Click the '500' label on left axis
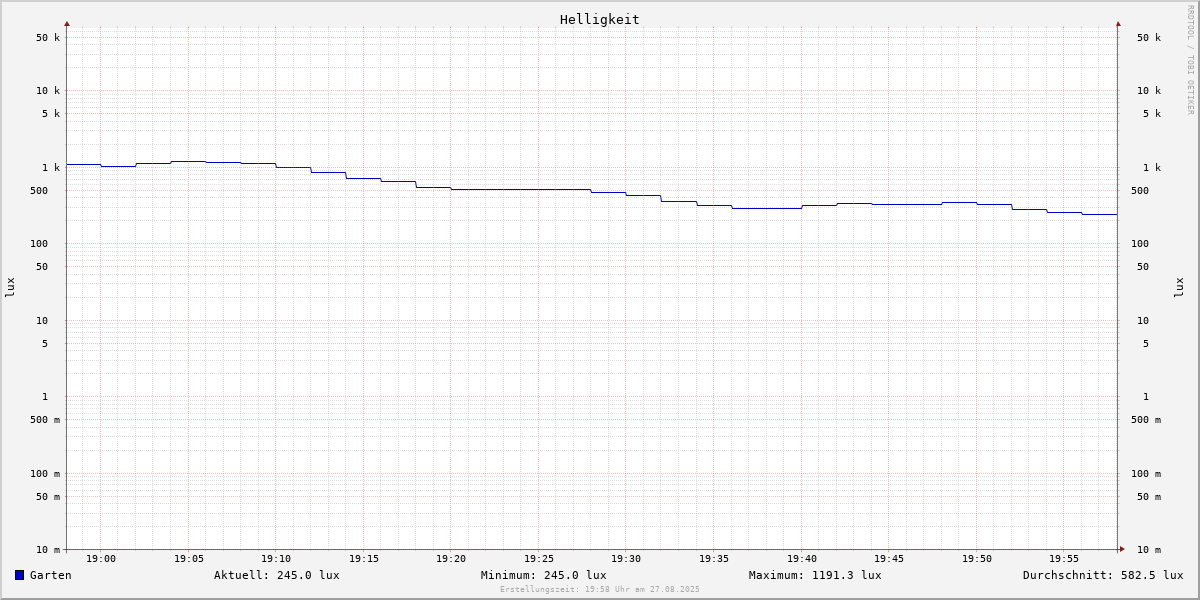 pyautogui.click(x=39, y=191)
